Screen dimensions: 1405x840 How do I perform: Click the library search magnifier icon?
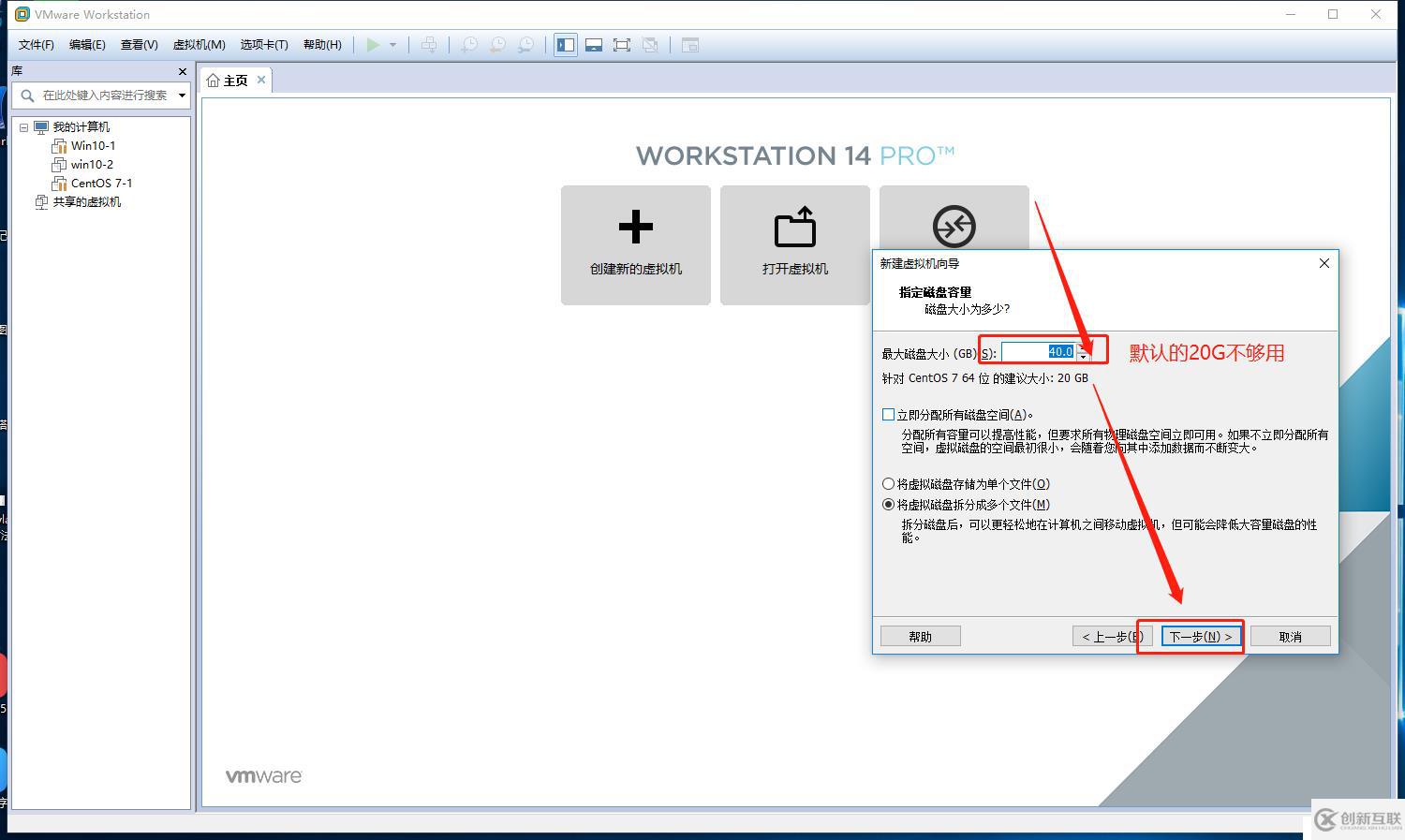coord(27,95)
